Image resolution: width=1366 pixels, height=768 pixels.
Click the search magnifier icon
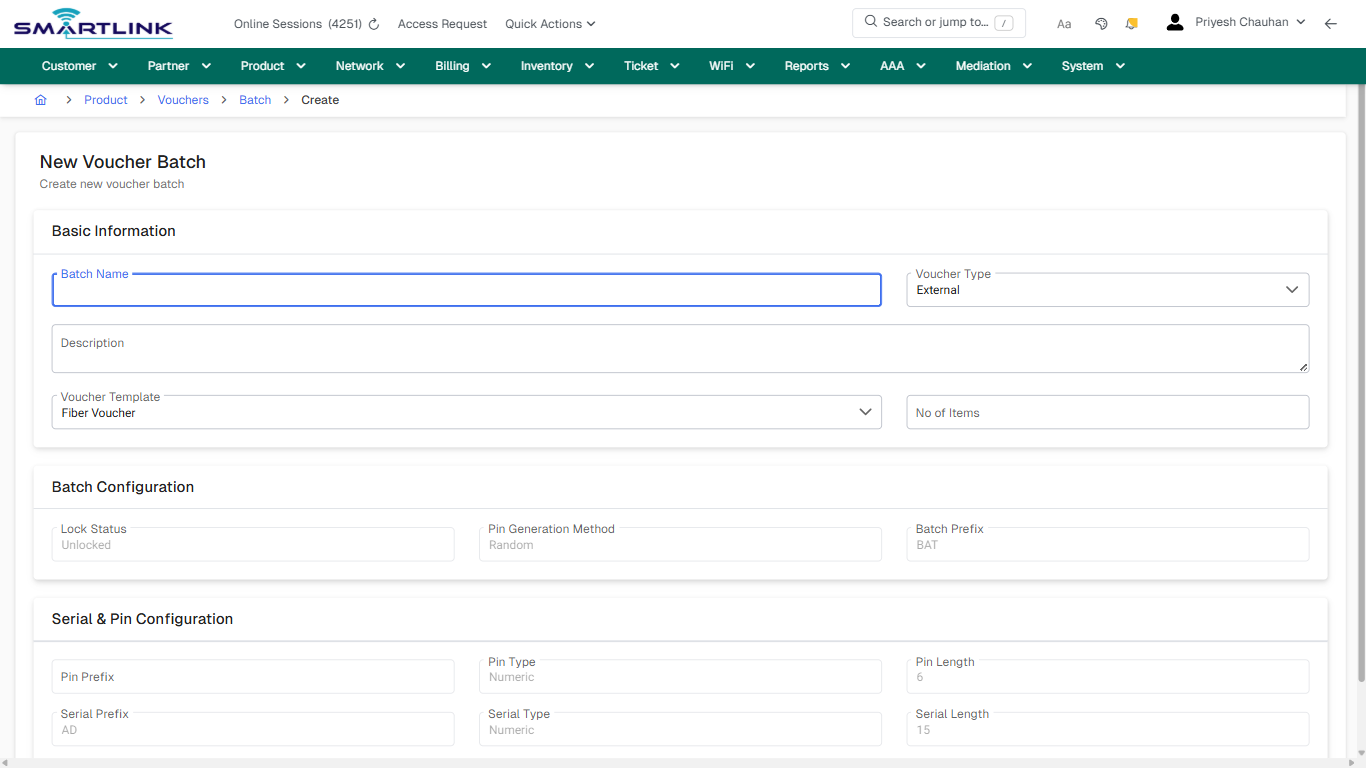tap(869, 21)
